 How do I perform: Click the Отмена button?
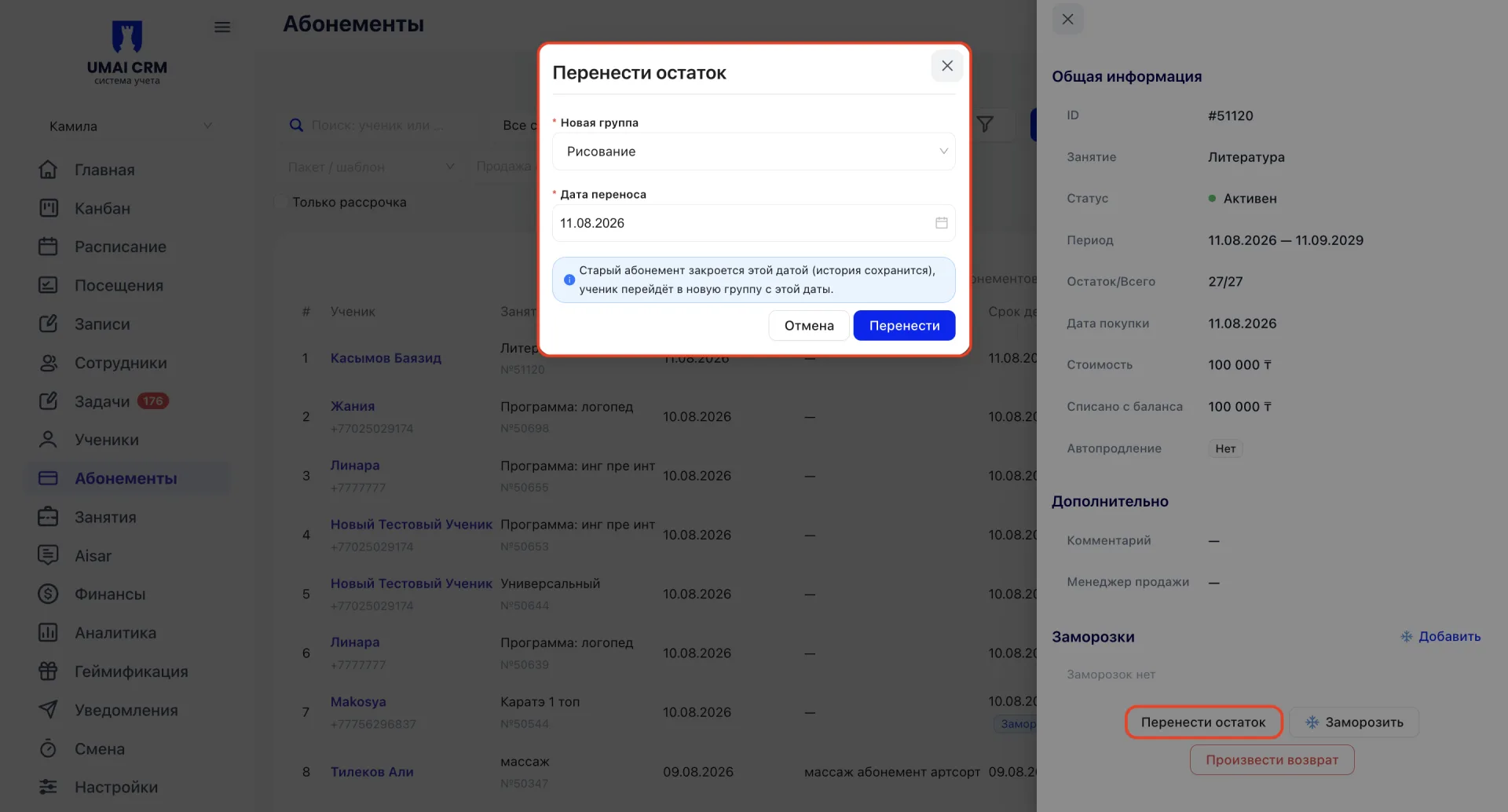pos(809,326)
